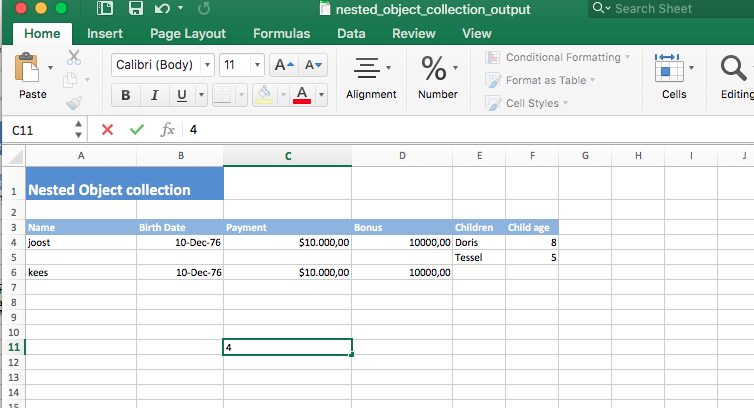Open Format as Table menu
The height and width of the screenshot is (408, 754).
pyautogui.click(x=540, y=80)
